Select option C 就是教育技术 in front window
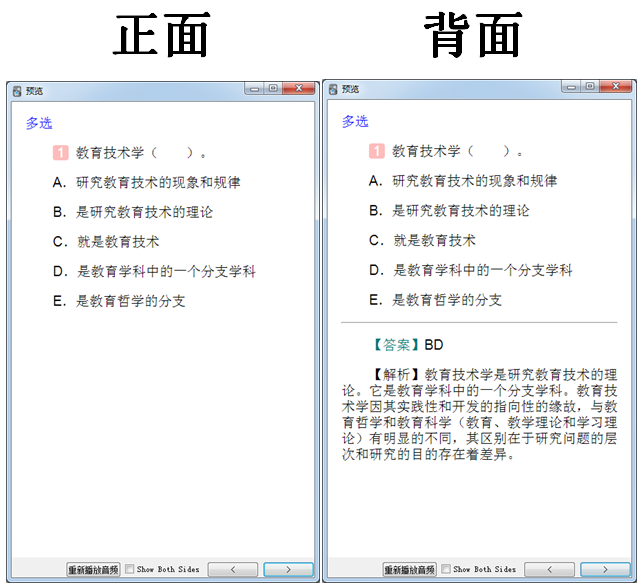The height and width of the screenshot is (584, 640). [x=106, y=242]
